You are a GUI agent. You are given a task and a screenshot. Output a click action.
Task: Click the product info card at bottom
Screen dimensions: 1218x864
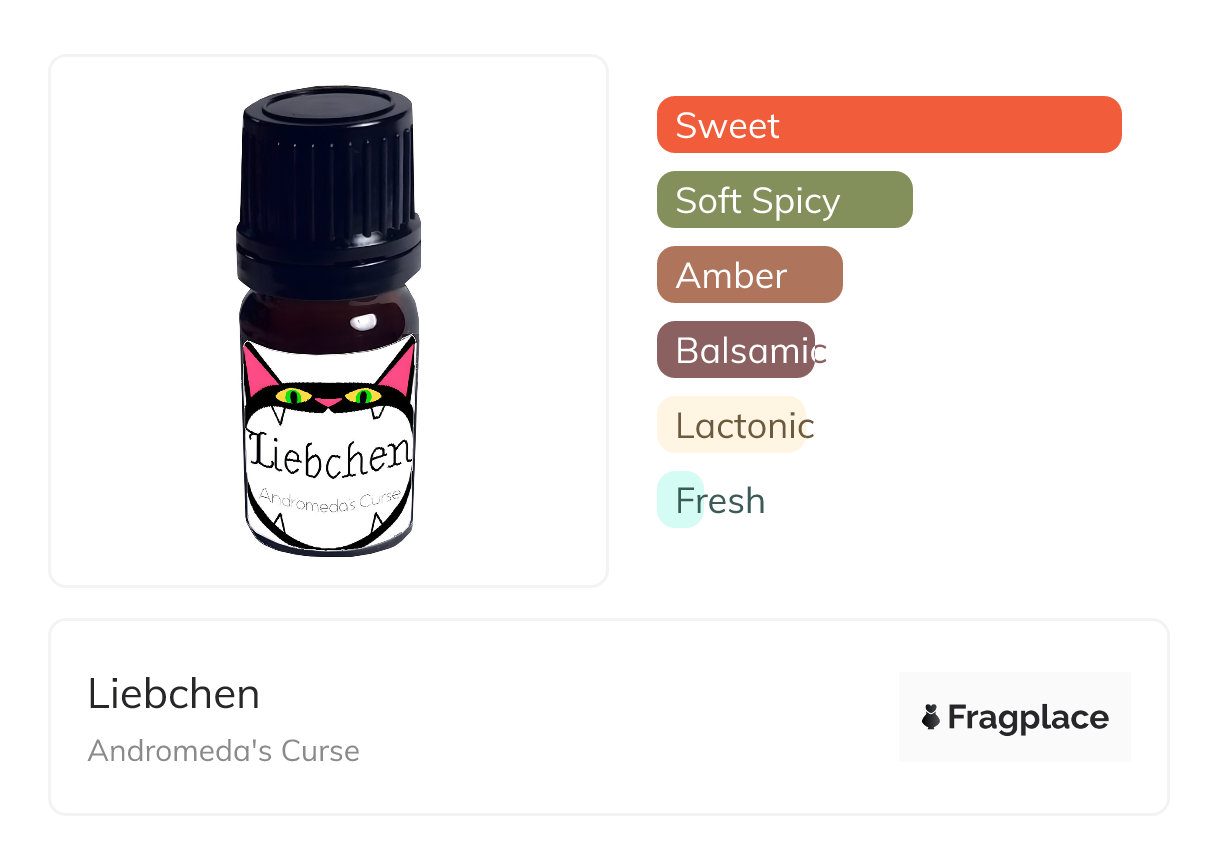tap(609, 717)
